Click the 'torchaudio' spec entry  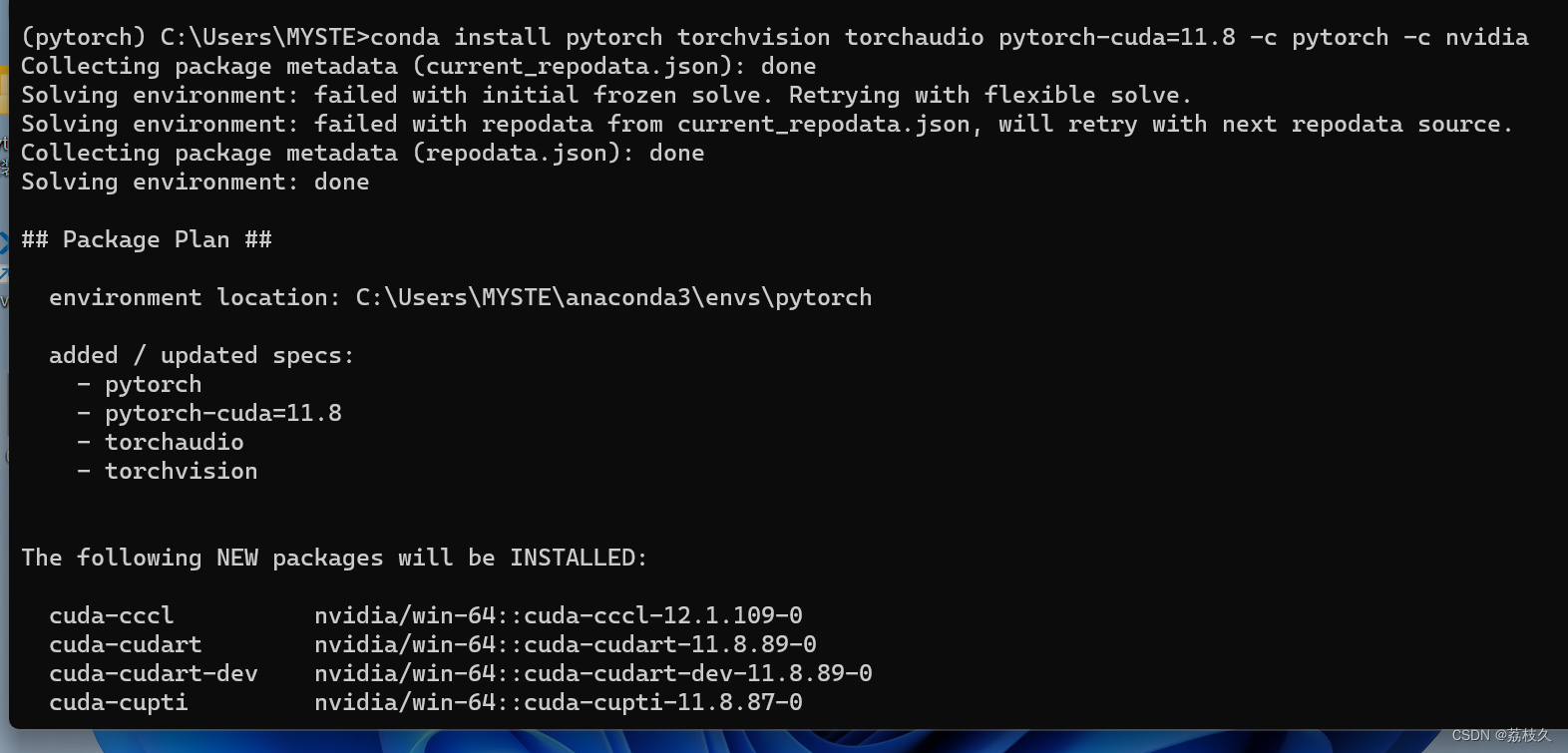pyautogui.click(x=174, y=443)
